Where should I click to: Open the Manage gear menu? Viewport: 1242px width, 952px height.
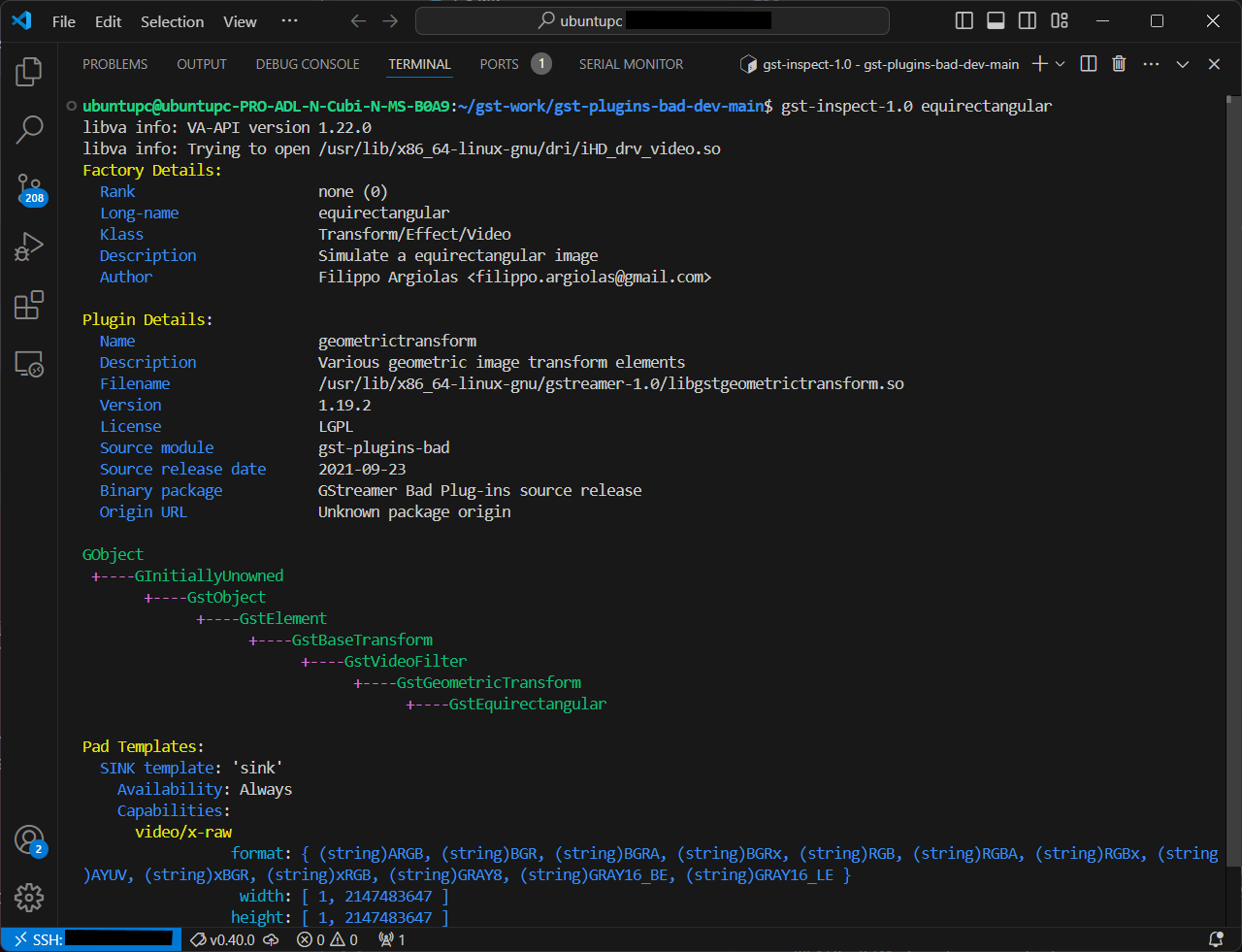pyautogui.click(x=29, y=897)
